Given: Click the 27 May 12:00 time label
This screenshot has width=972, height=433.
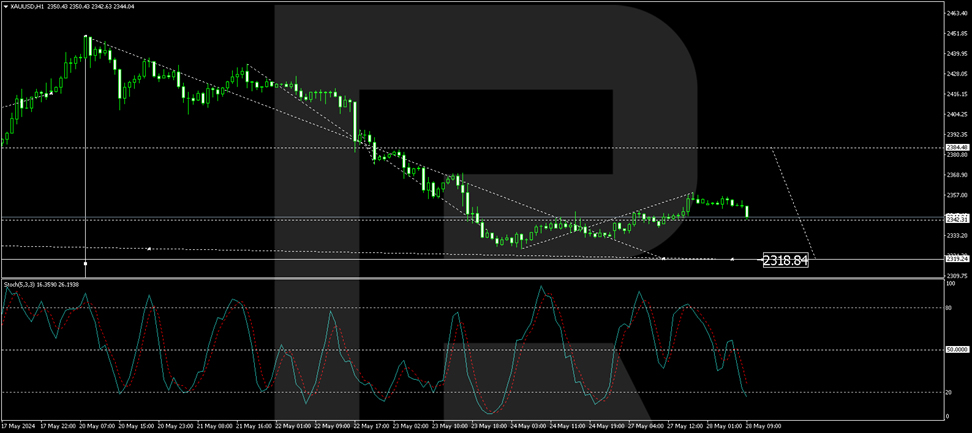Looking at the screenshot, I should (x=687, y=426).
